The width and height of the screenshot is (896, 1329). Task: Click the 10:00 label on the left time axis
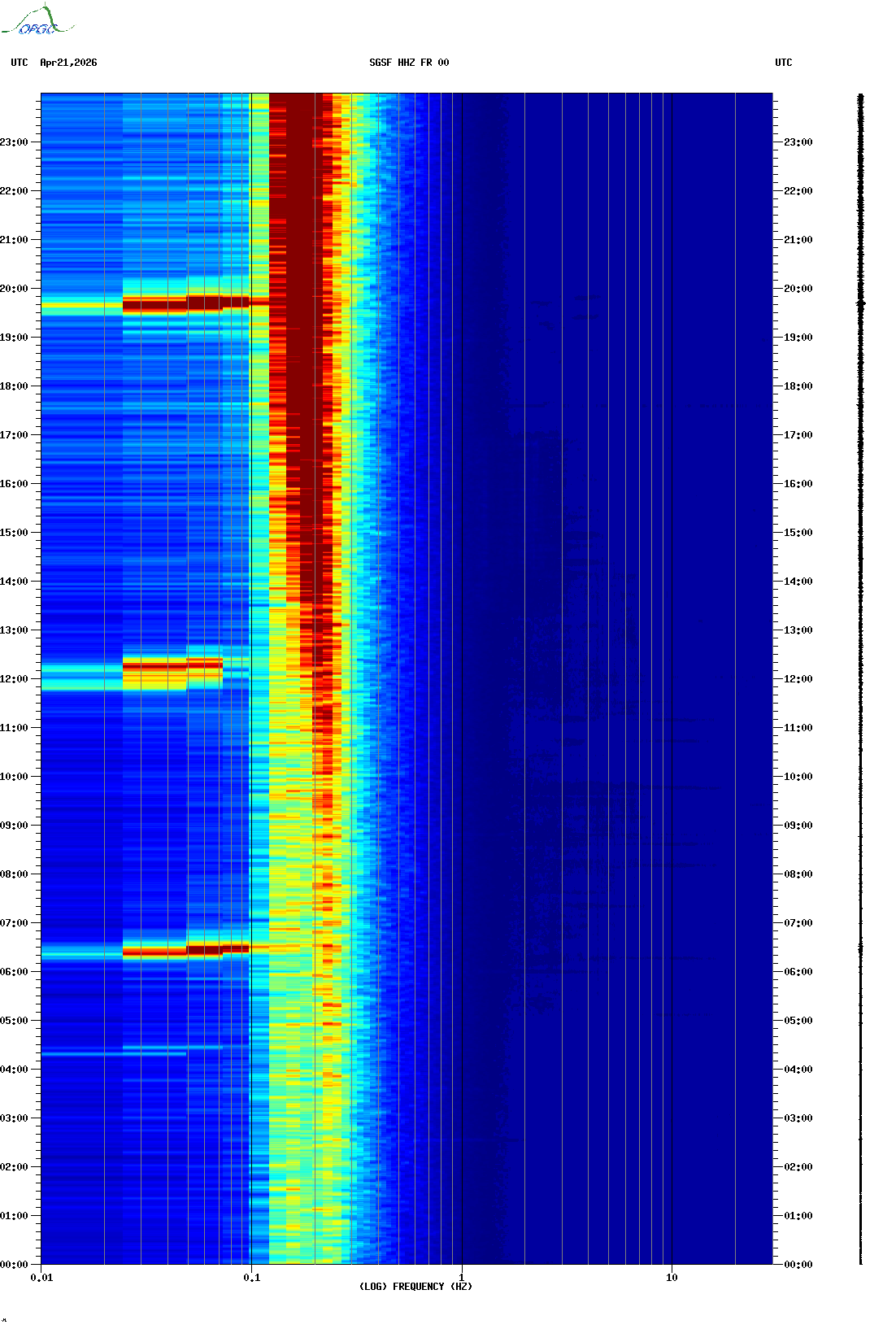tap(14, 777)
